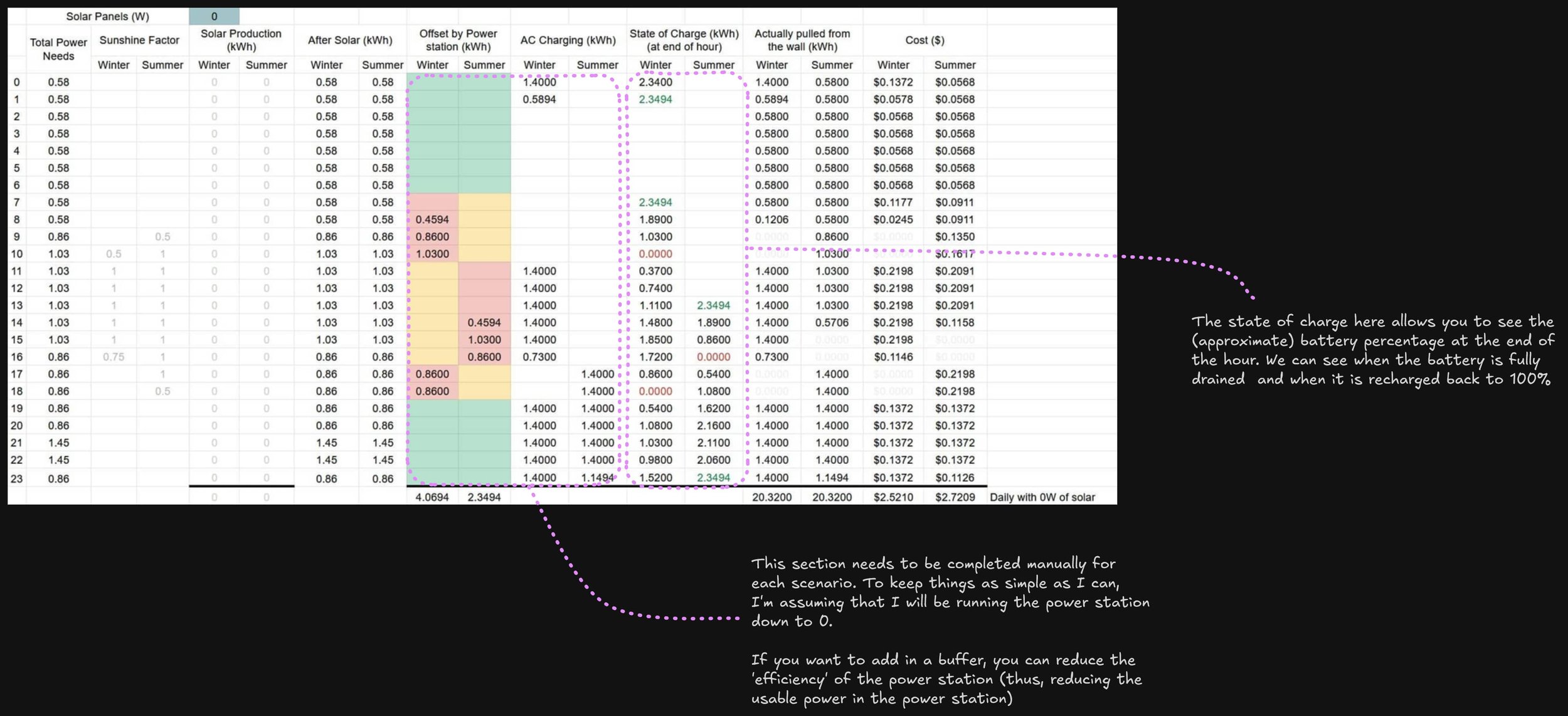Click the 0.4594 winter offset cell in row 8

point(432,219)
